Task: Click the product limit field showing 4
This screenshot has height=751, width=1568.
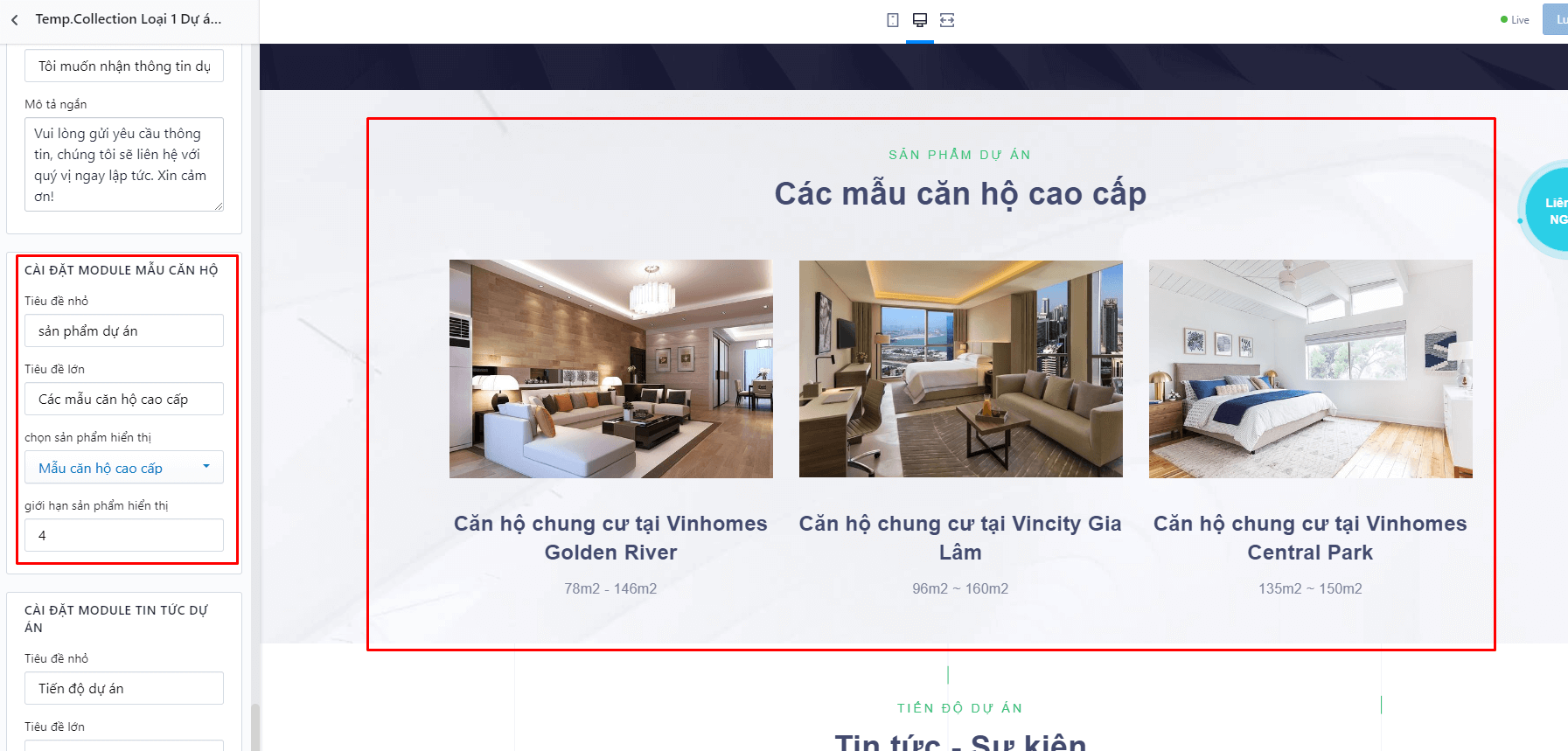Action: (124, 535)
